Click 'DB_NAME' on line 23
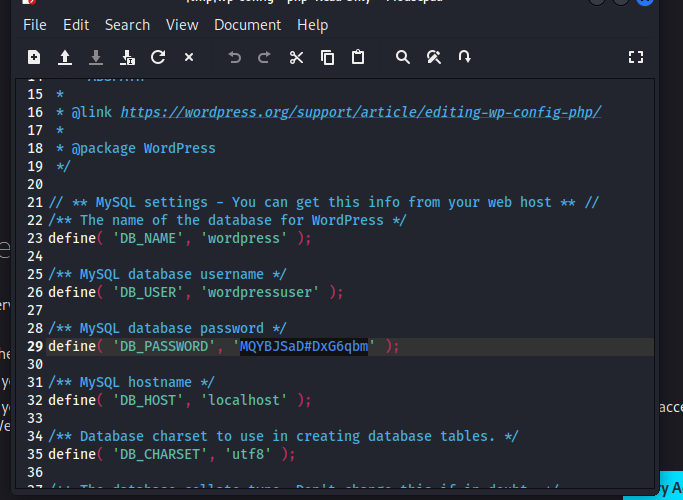Viewport: 683px width, 500px height. click(x=148, y=239)
